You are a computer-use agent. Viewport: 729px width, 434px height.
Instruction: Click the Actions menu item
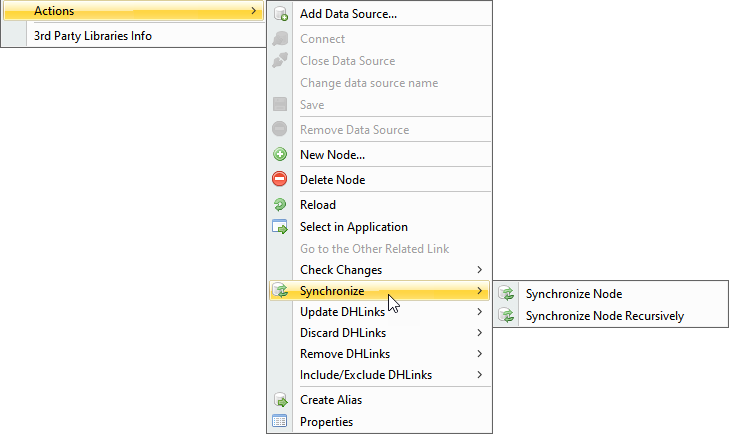pos(54,11)
